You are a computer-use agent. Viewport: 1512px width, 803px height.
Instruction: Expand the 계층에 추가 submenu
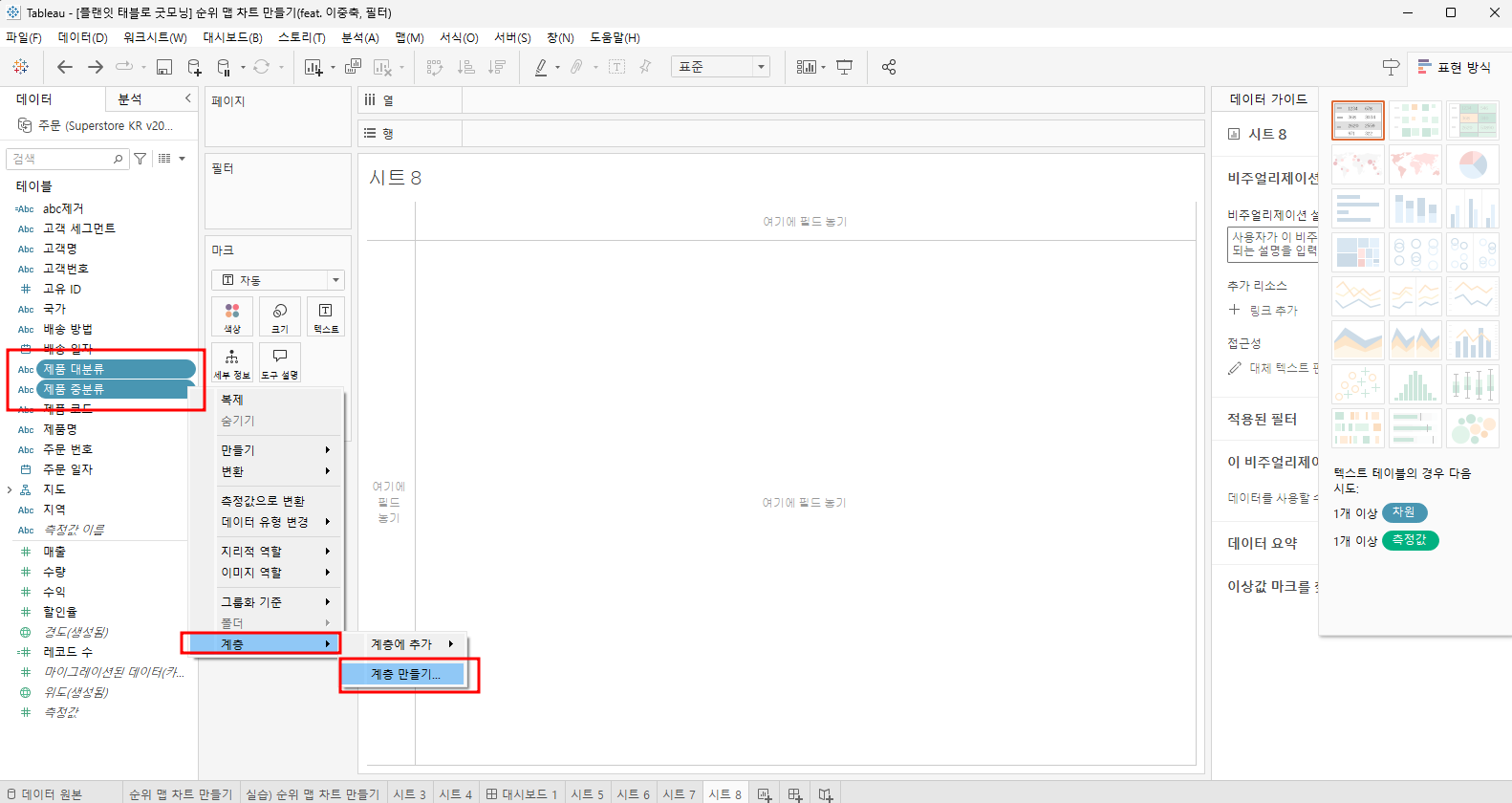412,644
